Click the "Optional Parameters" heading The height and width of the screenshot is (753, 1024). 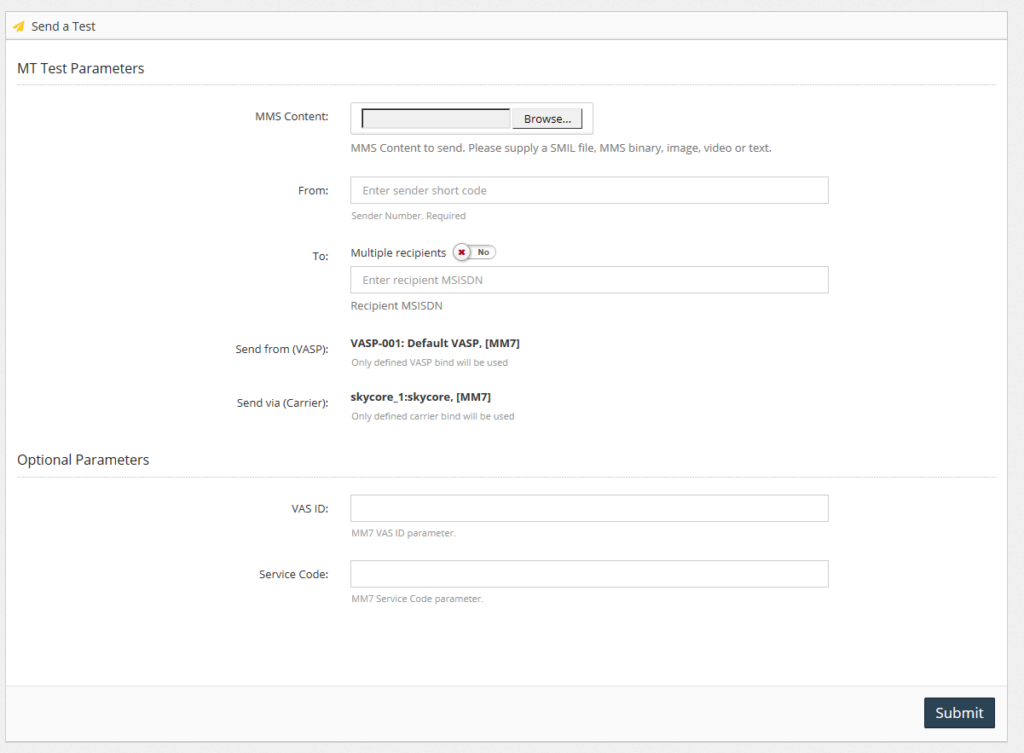coord(83,460)
